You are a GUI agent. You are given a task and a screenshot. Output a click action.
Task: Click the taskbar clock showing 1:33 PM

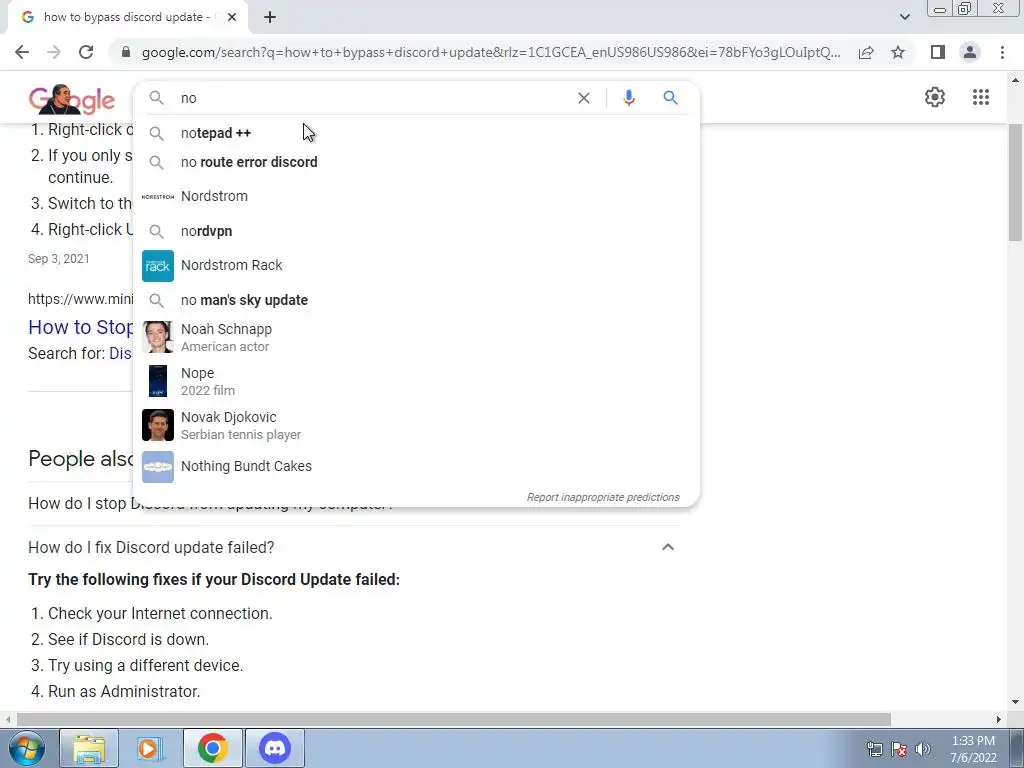pyautogui.click(x=973, y=749)
